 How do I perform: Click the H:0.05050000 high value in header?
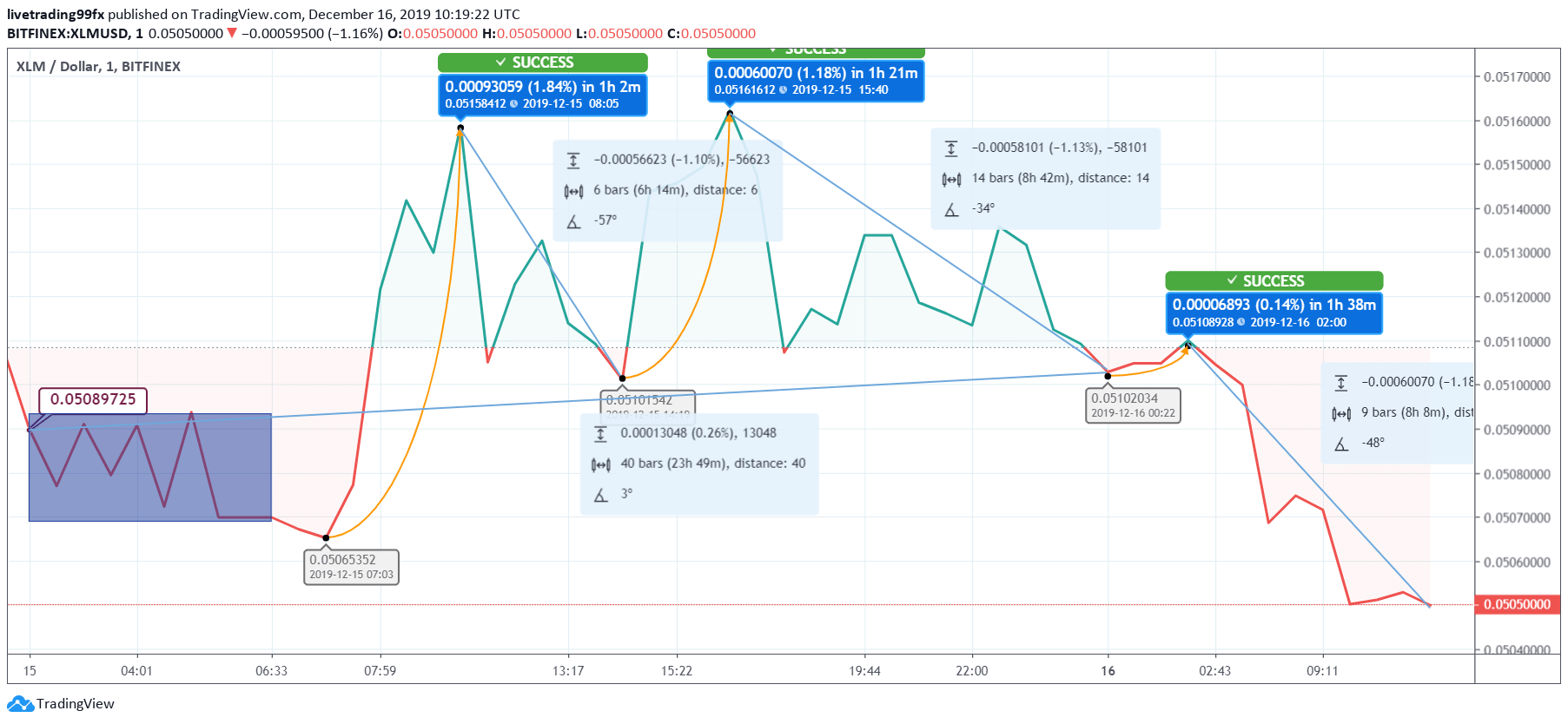click(x=526, y=33)
